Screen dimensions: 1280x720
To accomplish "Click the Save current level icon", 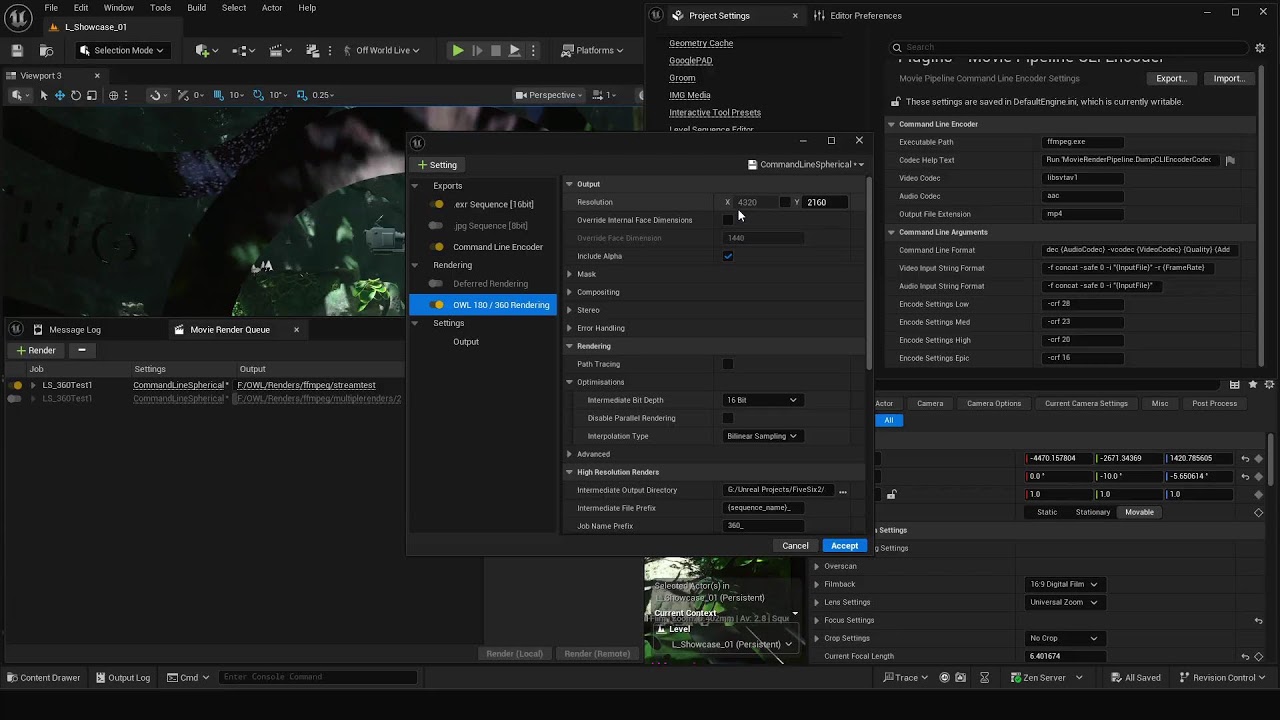I will (17, 50).
